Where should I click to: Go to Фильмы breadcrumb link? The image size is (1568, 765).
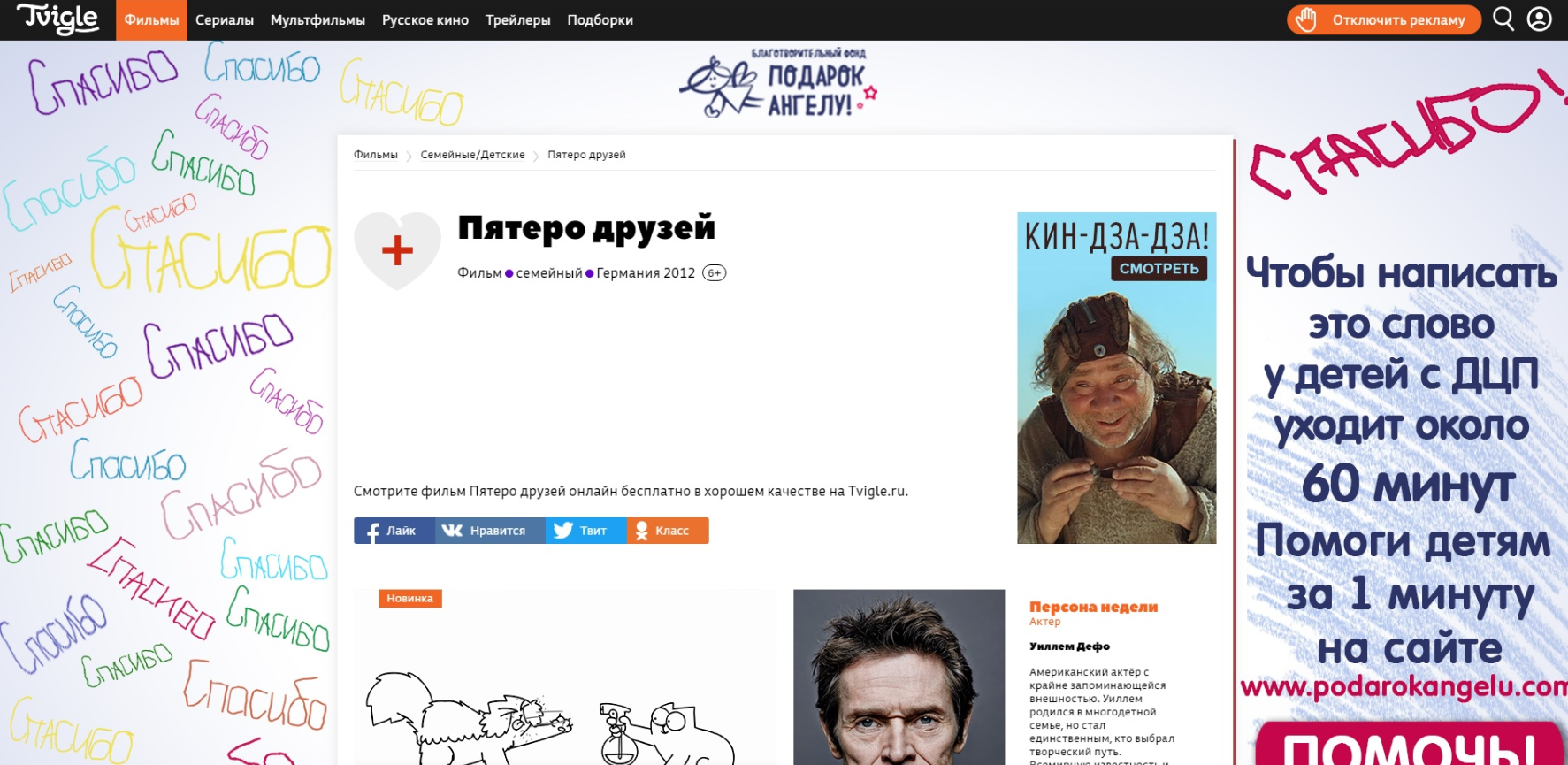click(x=376, y=155)
